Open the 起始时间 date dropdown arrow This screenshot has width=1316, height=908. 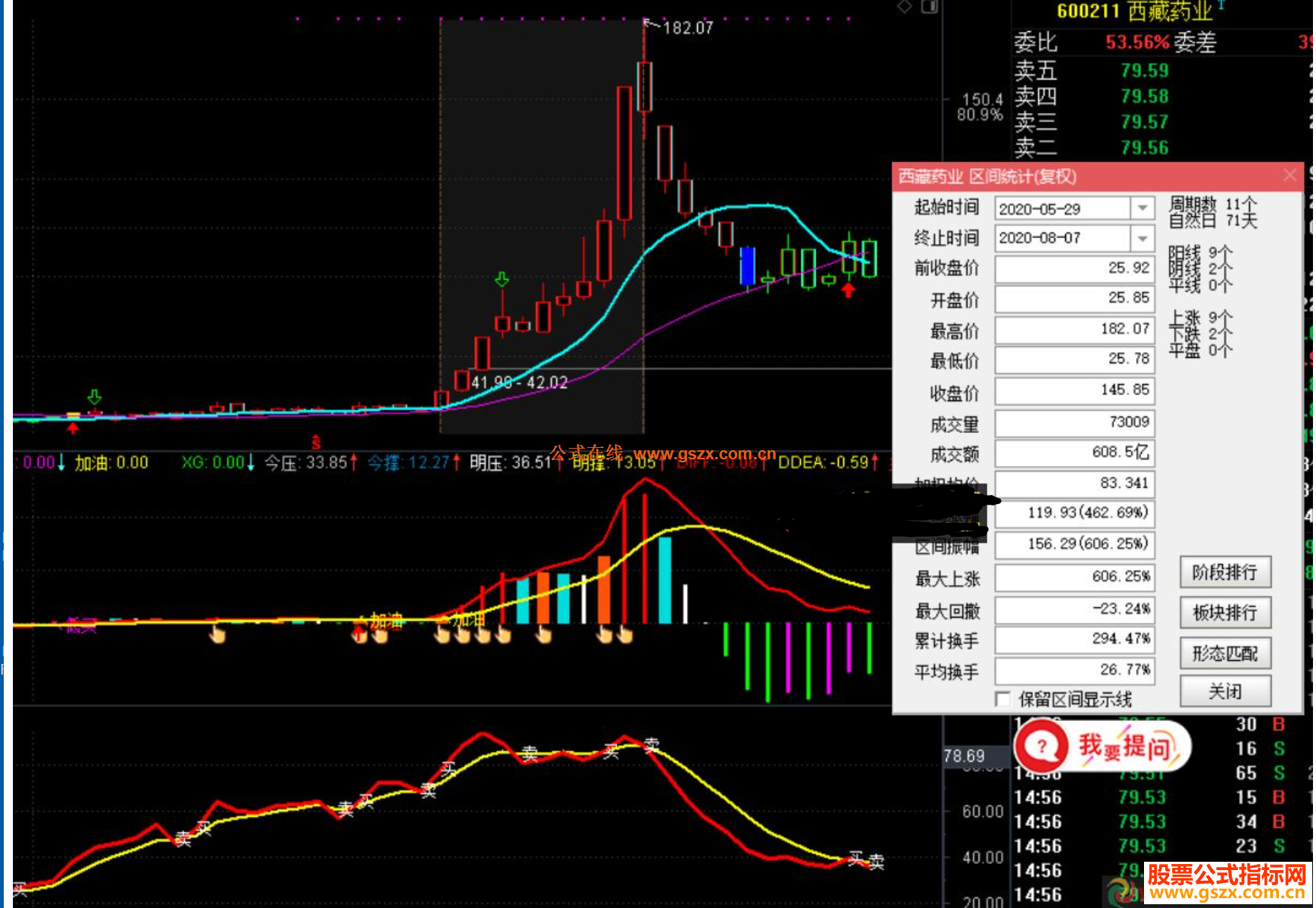point(1143,208)
